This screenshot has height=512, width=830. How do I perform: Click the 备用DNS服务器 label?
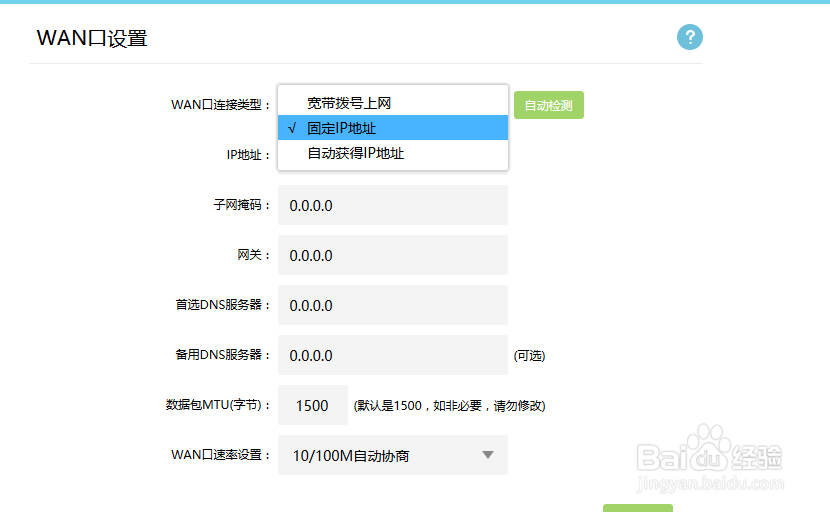[223, 355]
